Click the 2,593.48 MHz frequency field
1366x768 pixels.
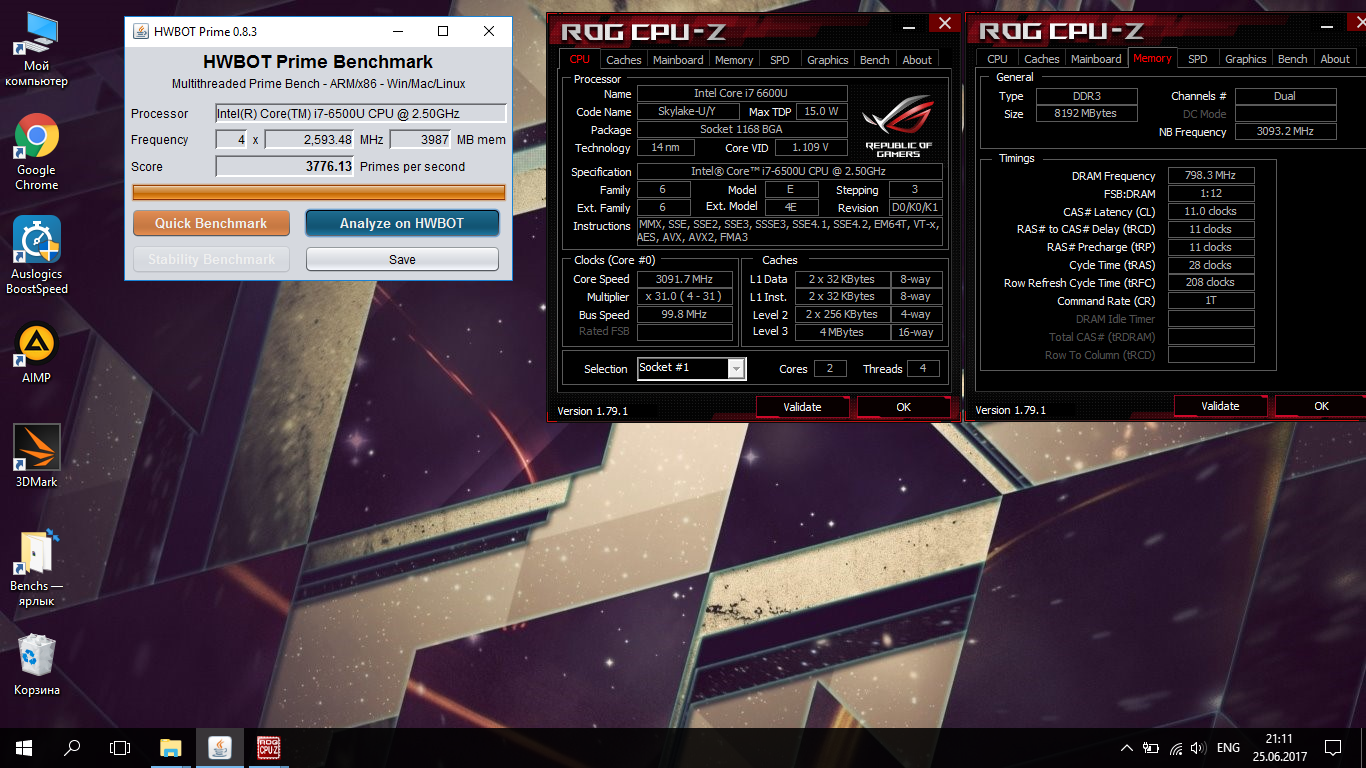tap(310, 139)
